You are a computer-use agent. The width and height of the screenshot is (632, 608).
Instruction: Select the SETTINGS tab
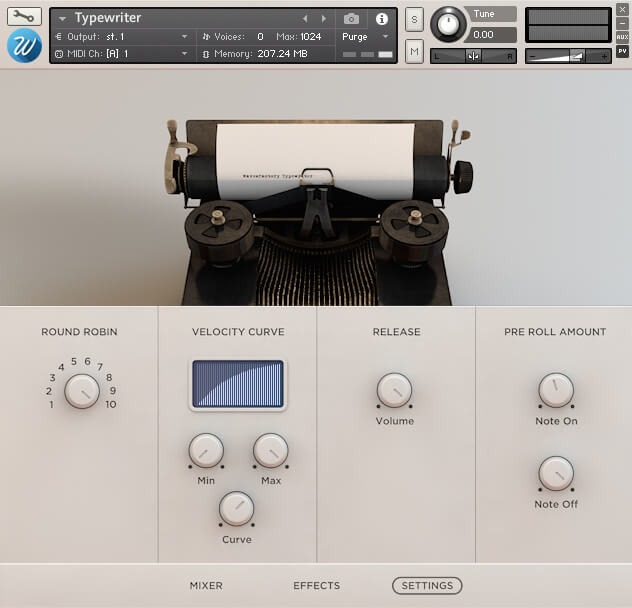pyautogui.click(x=427, y=585)
